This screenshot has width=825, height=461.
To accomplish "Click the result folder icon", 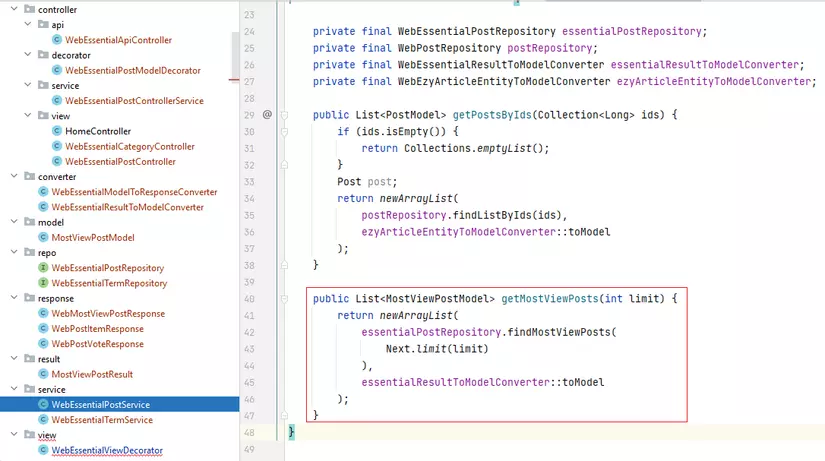I will click(29, 359).
